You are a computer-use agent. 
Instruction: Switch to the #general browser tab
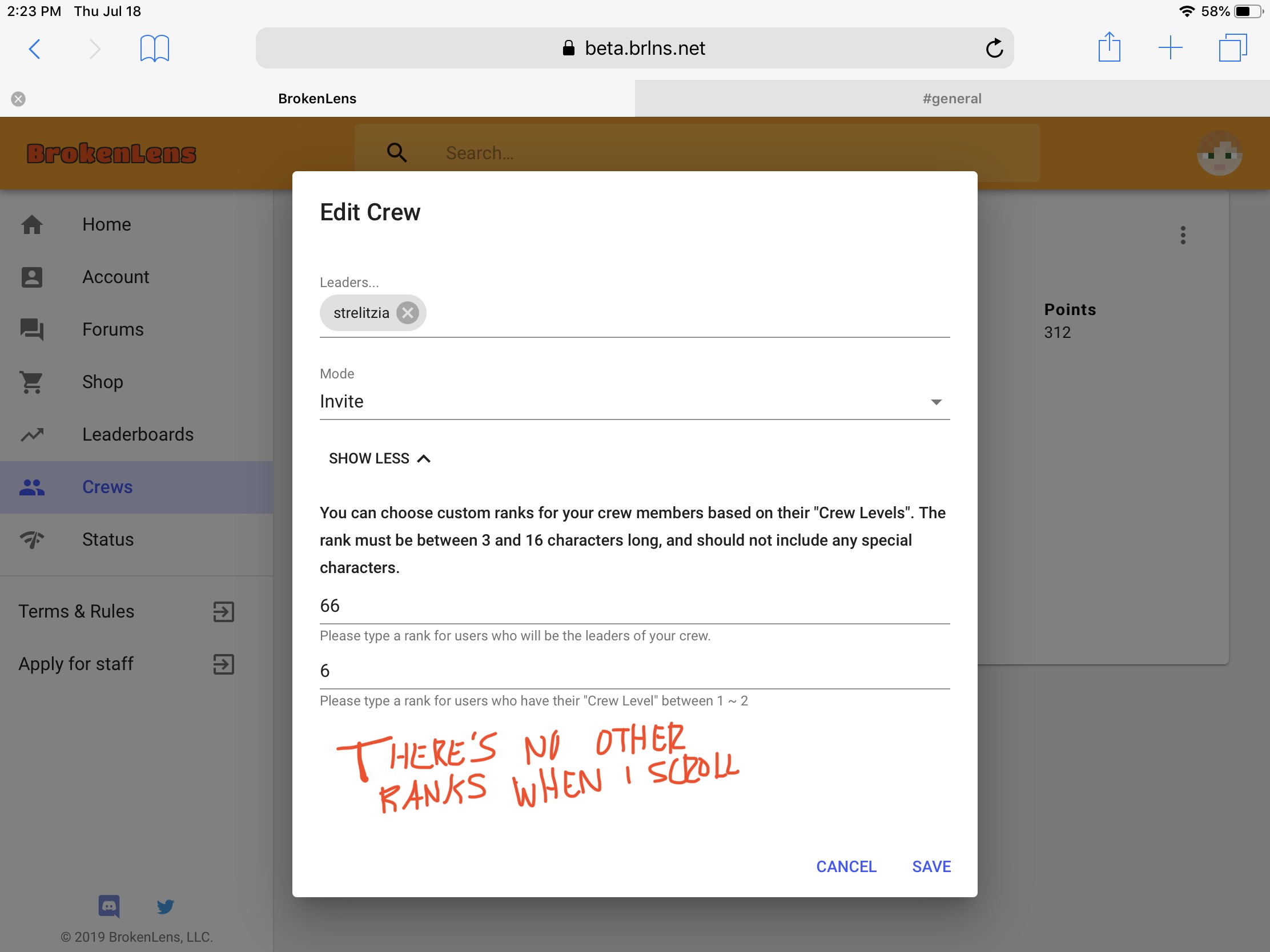coord(952,99)
